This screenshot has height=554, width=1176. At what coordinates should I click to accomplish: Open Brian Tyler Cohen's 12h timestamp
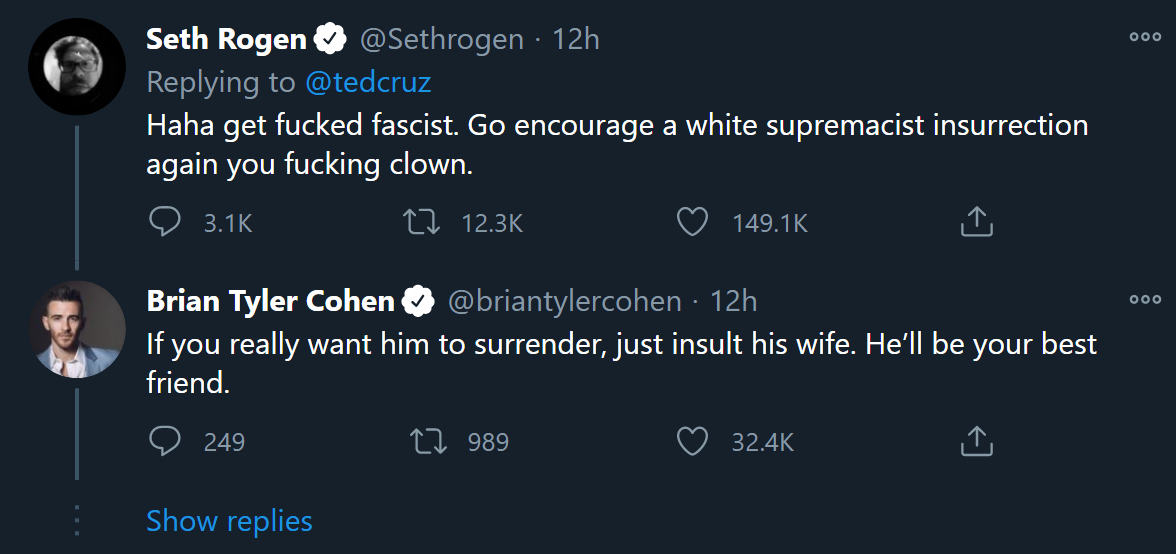[733, 300]
